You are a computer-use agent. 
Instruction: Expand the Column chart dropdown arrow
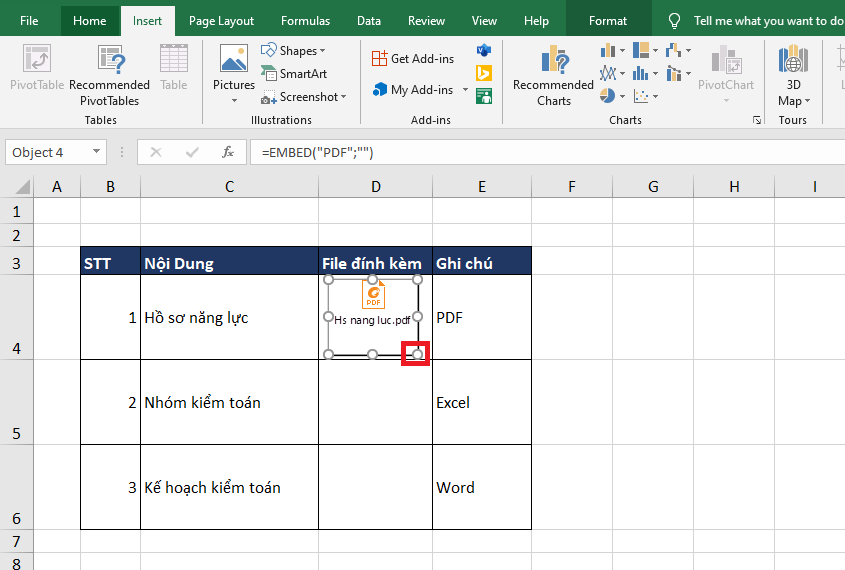pos(622,51)
